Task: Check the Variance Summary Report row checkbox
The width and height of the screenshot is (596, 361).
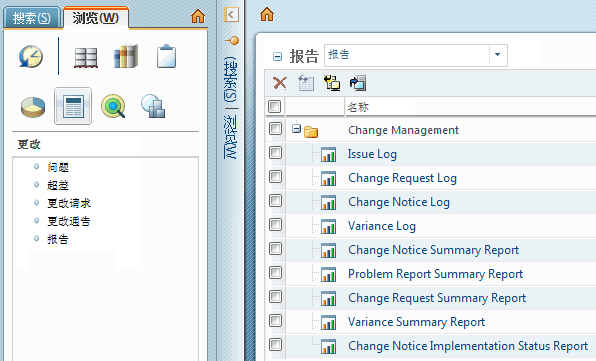Action: click(276, 320)
